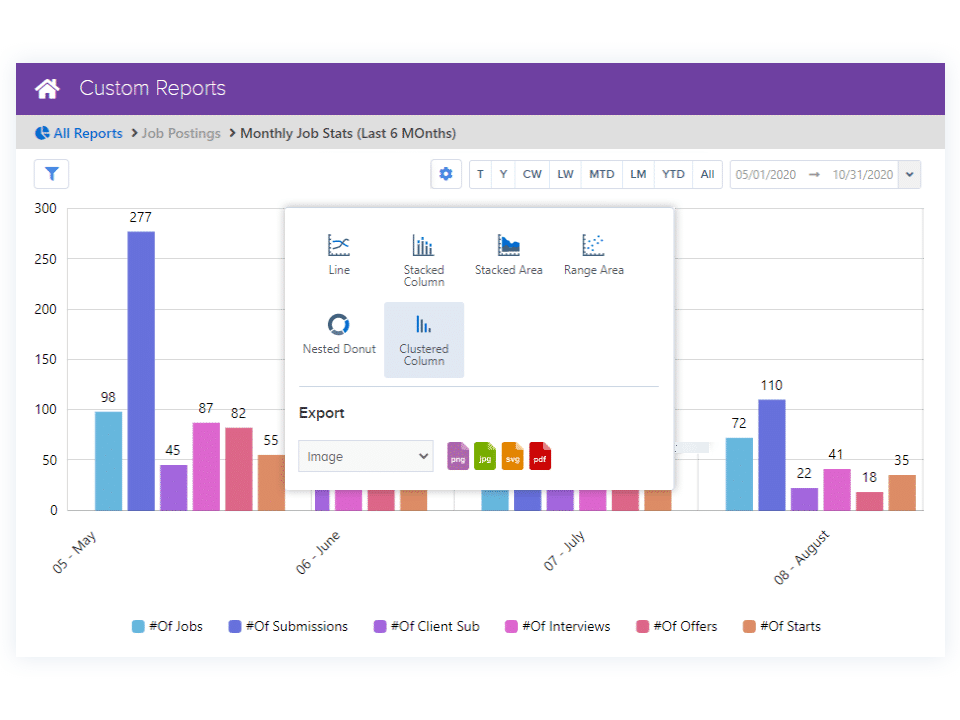Viewport: 960px width, 720px height.
Task: Export chart as PNG
Action: pyautogui.click(x=458, y=456)
